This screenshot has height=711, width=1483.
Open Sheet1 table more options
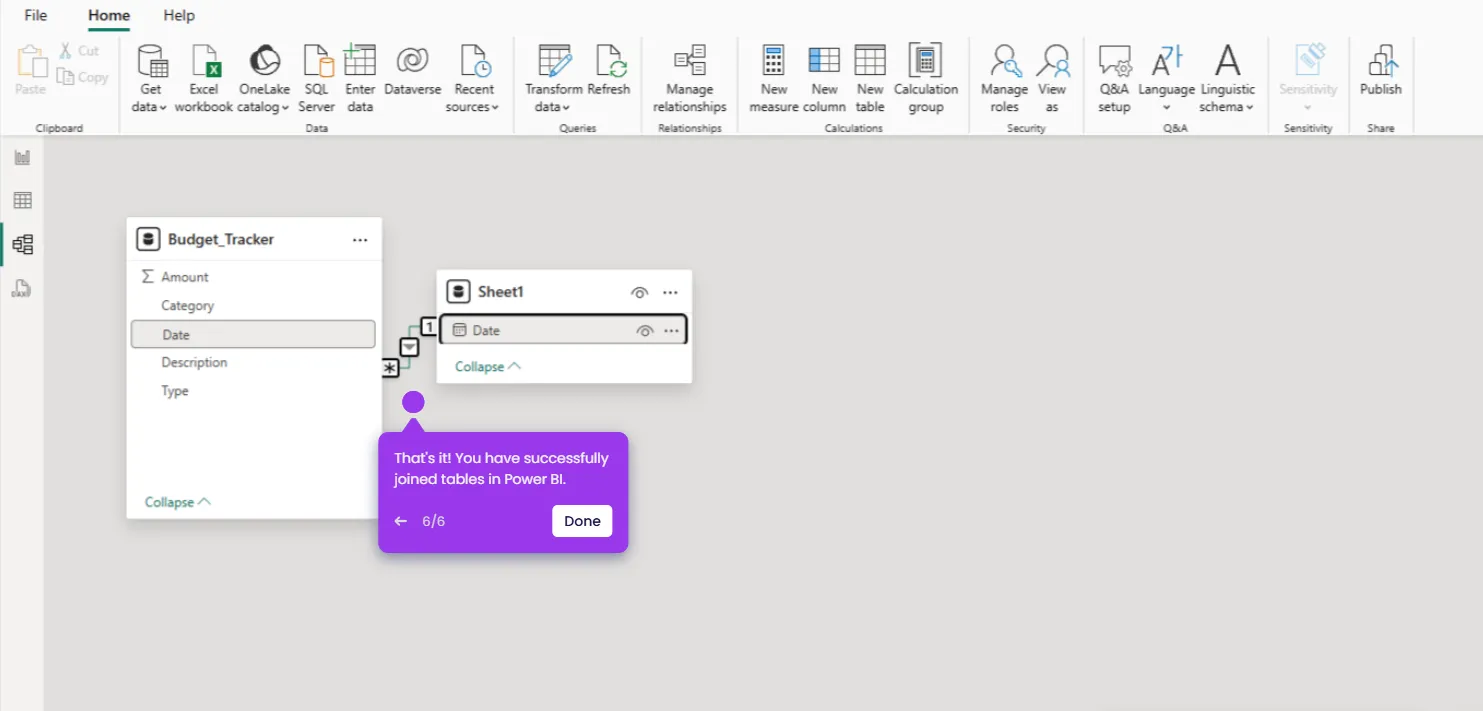tap(670, 292)
